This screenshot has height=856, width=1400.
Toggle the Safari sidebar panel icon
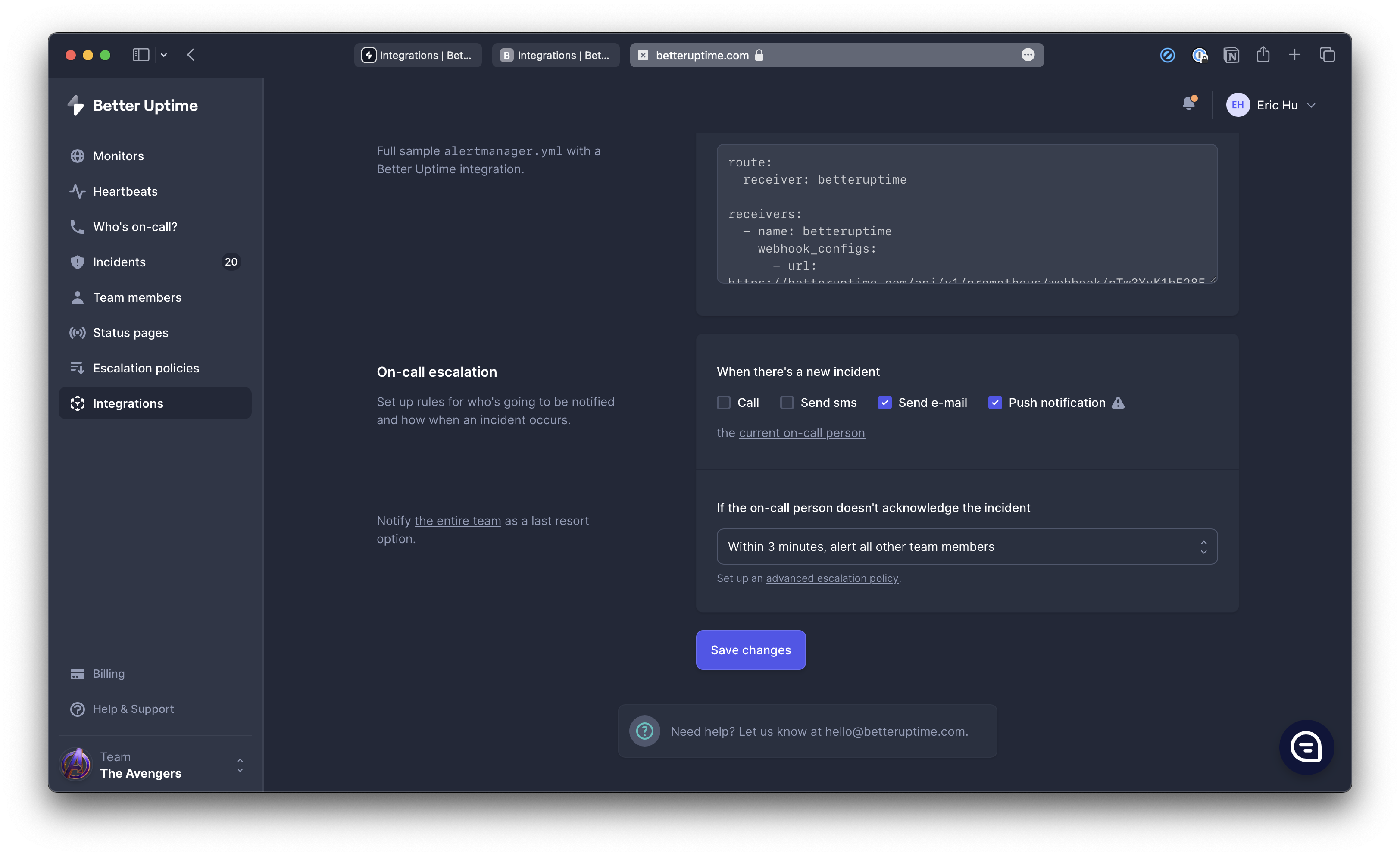pyautogui.click(x=141, y=55)
